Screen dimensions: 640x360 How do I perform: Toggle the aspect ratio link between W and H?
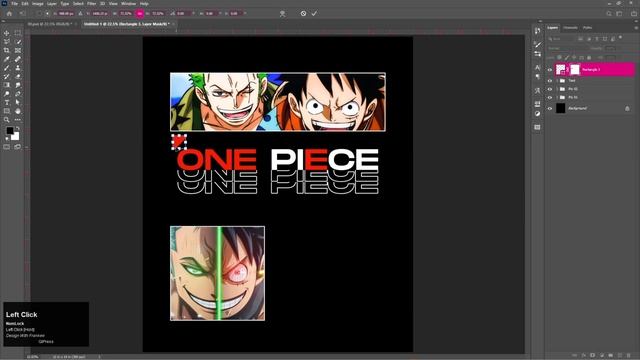coord(140,13)
